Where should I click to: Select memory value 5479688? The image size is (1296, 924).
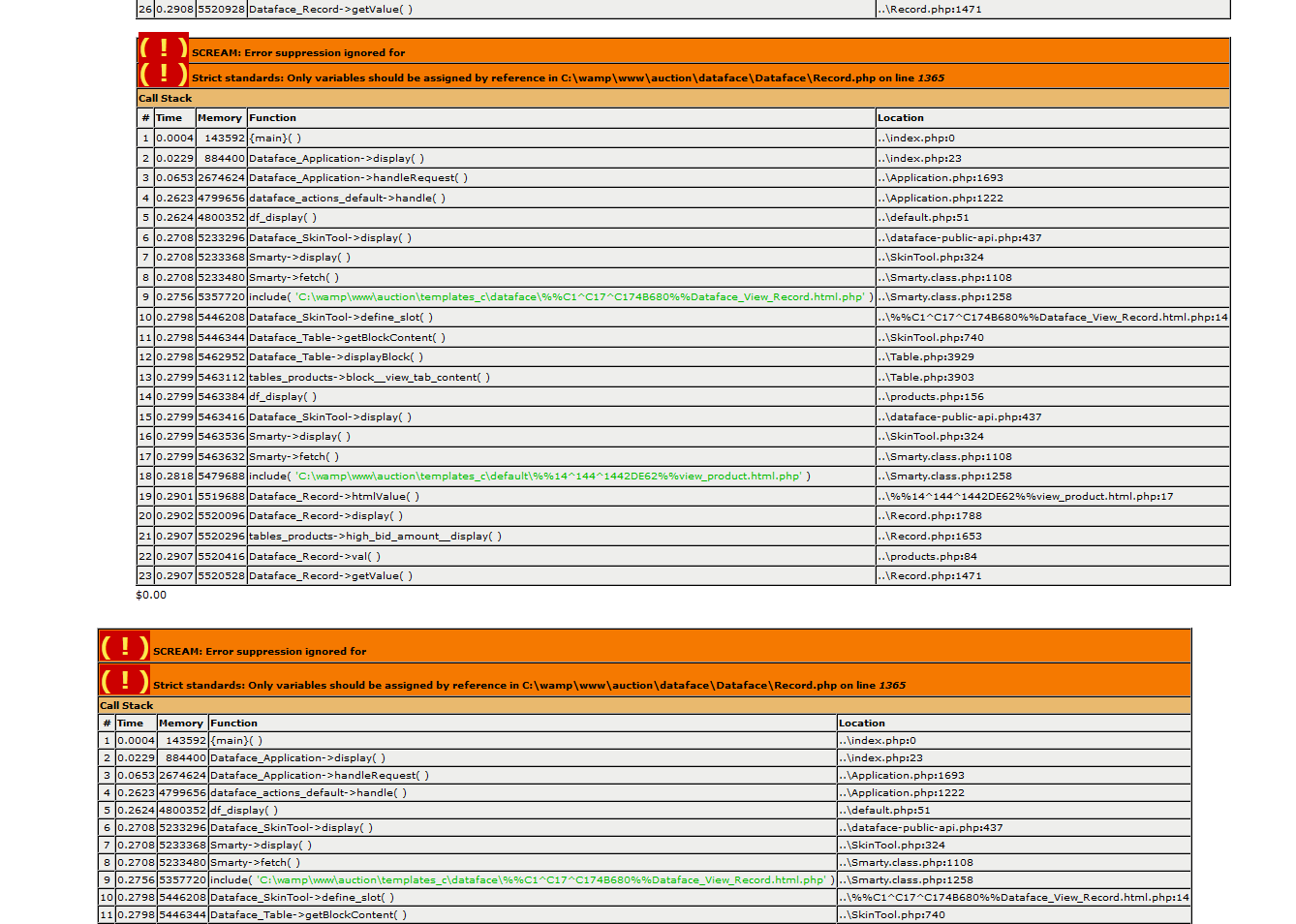[x=221, y=477]
